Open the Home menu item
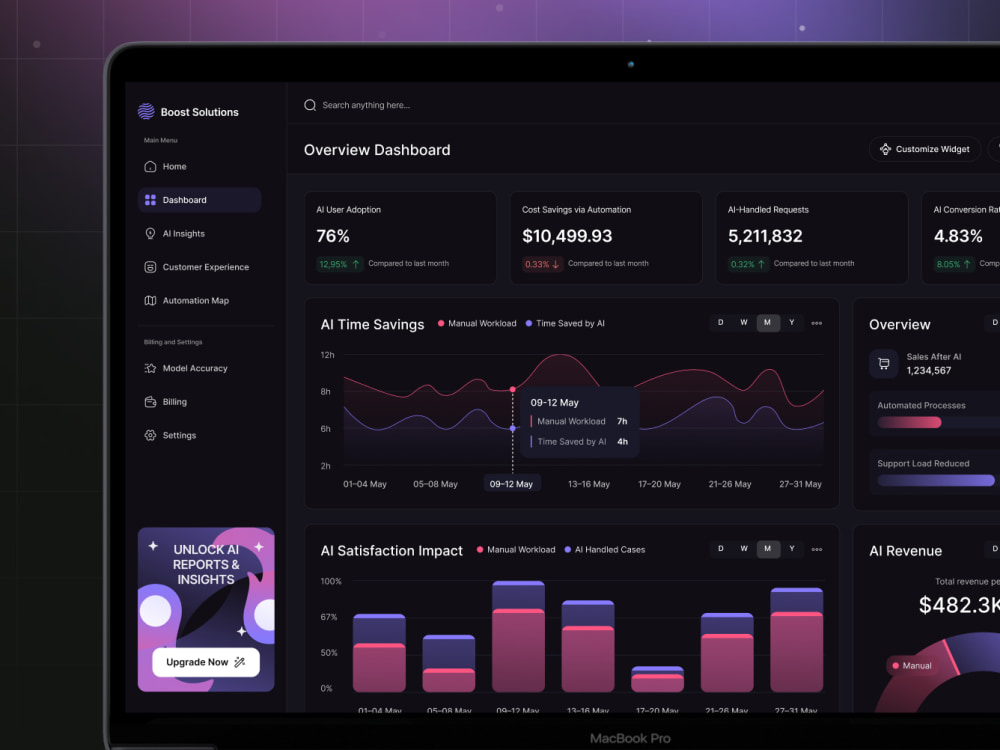Viewport: 1000px width, 750px height. point(200,166)
